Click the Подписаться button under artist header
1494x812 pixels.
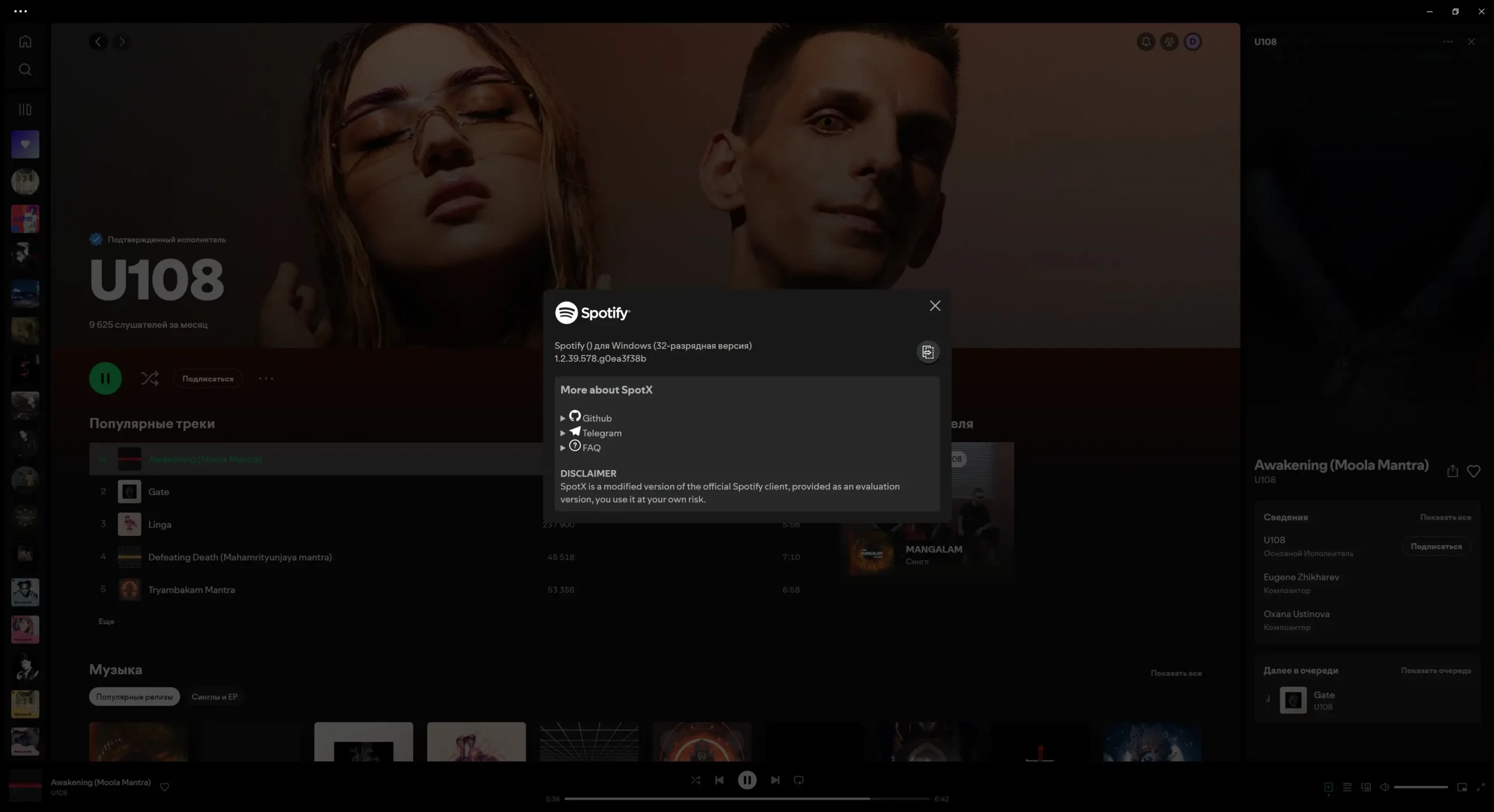coord(208,379)
